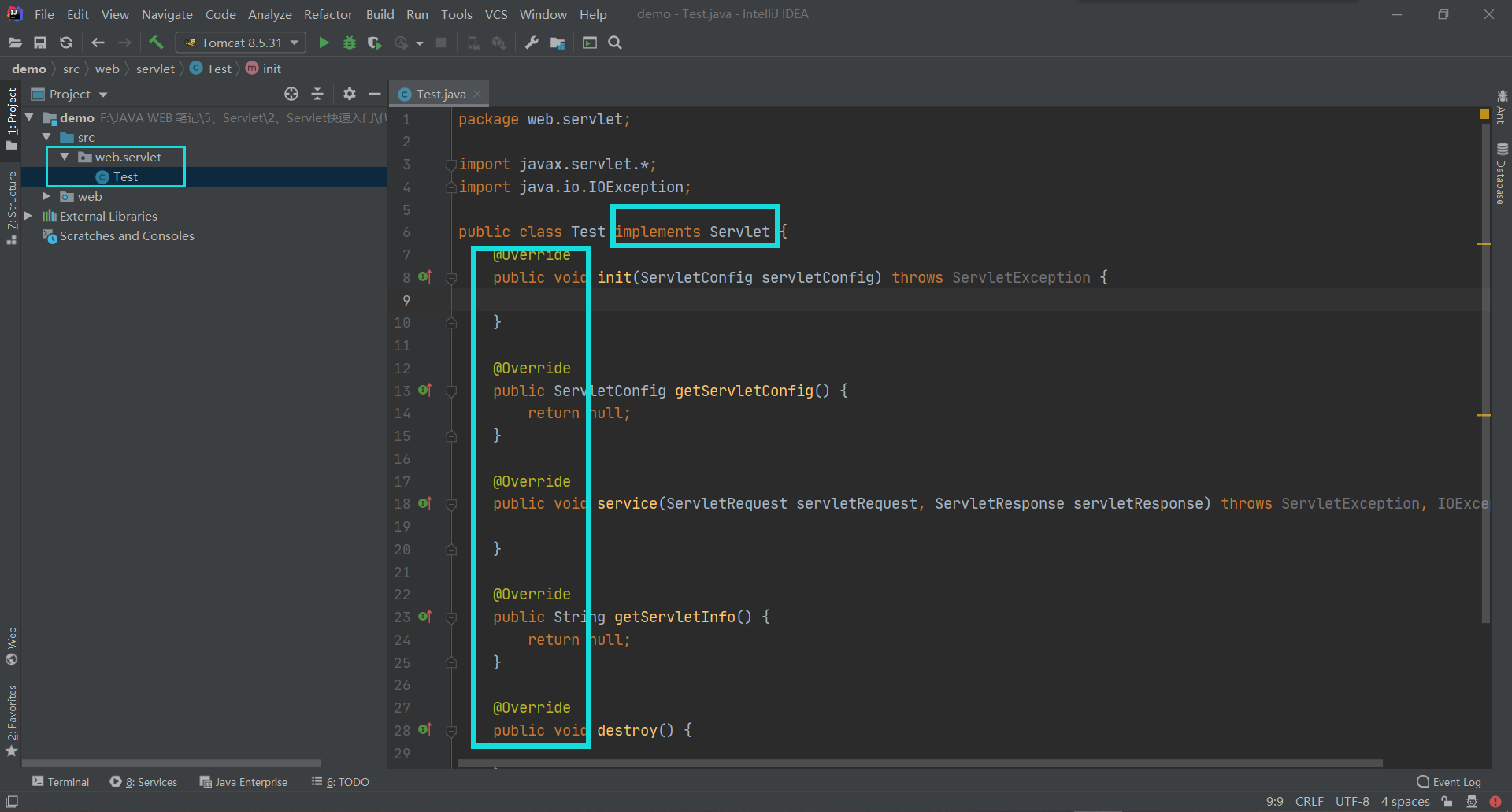The width and height of the screenshot is (1512, 812).
Task: Click the inspector hat icon in status bar
Action: pyautogui.click(x=1472, y=801)
